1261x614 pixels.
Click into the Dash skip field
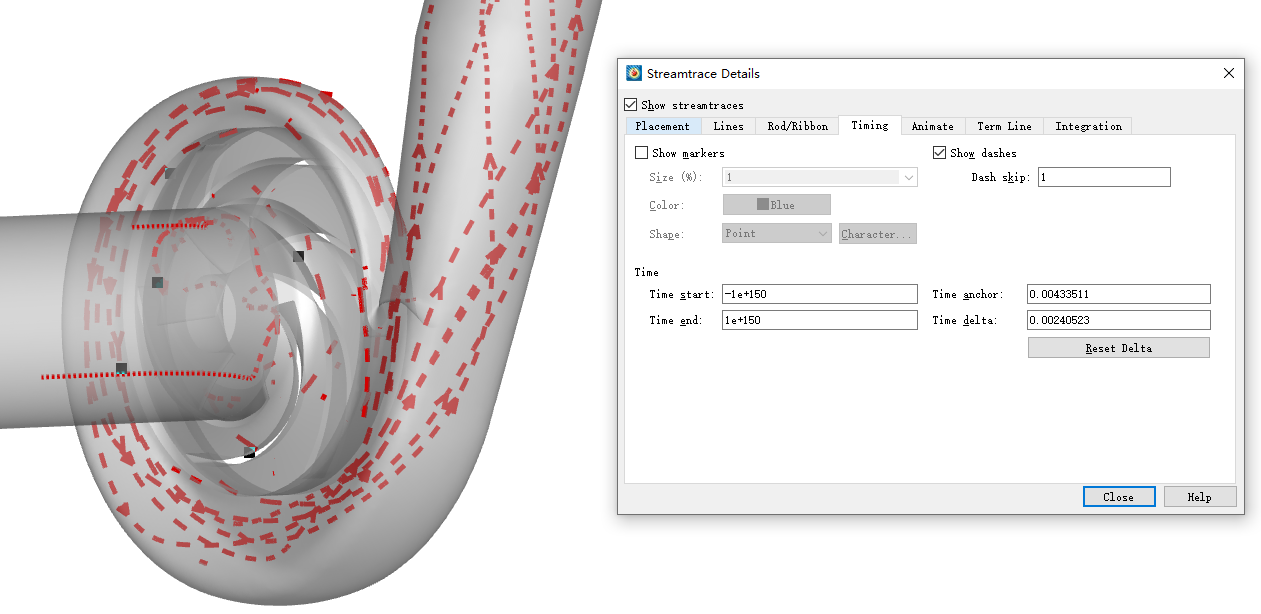(x=1103, y=177)
